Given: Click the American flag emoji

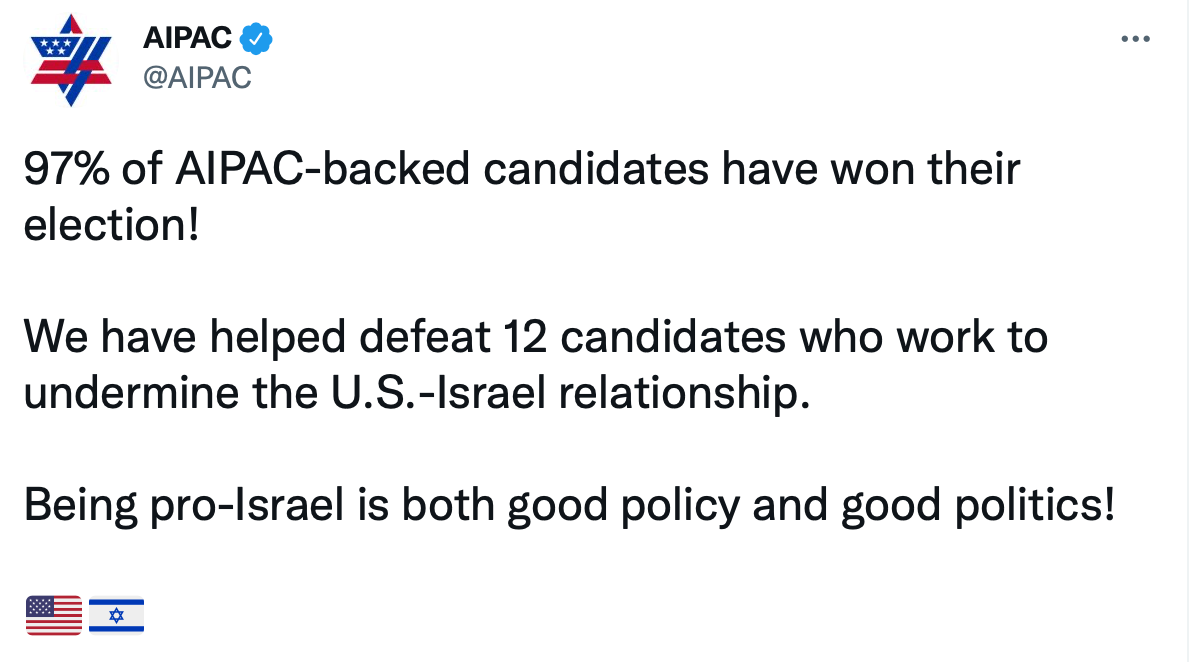Looking at the screenshot, I should pyautogui.click(x=54, y=615).
